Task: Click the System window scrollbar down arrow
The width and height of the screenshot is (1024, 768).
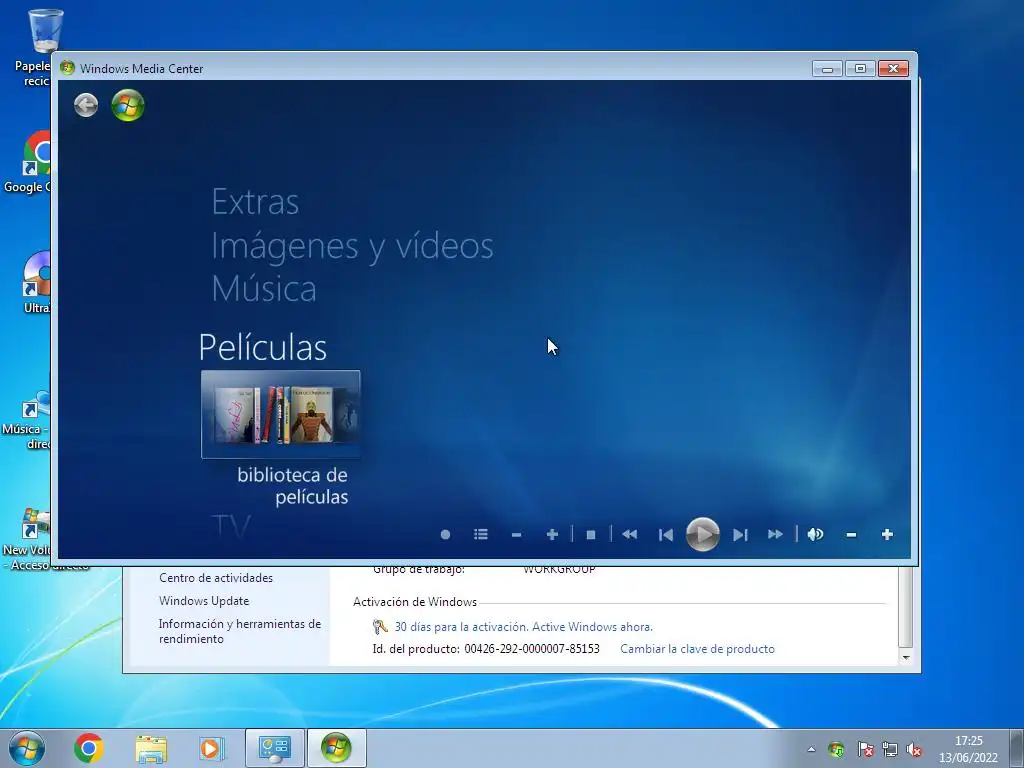Action: point(906,658)
